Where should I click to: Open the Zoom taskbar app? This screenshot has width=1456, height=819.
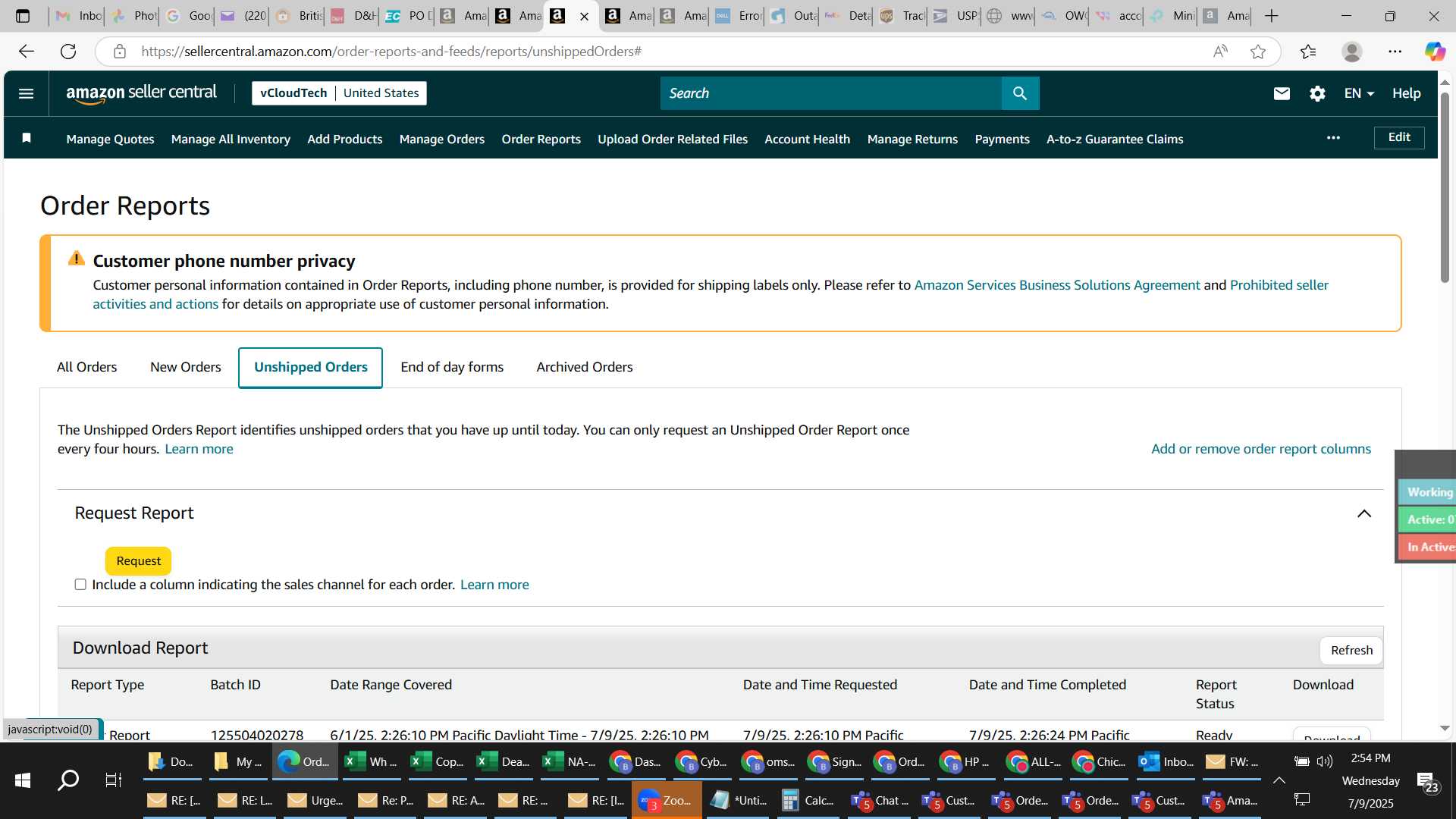click(666, 801)
